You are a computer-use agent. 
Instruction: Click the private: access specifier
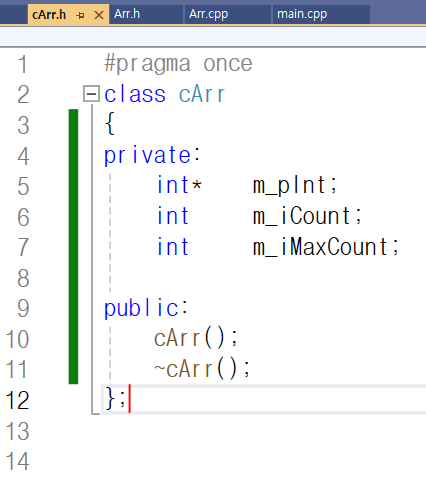tap(152, 155)
